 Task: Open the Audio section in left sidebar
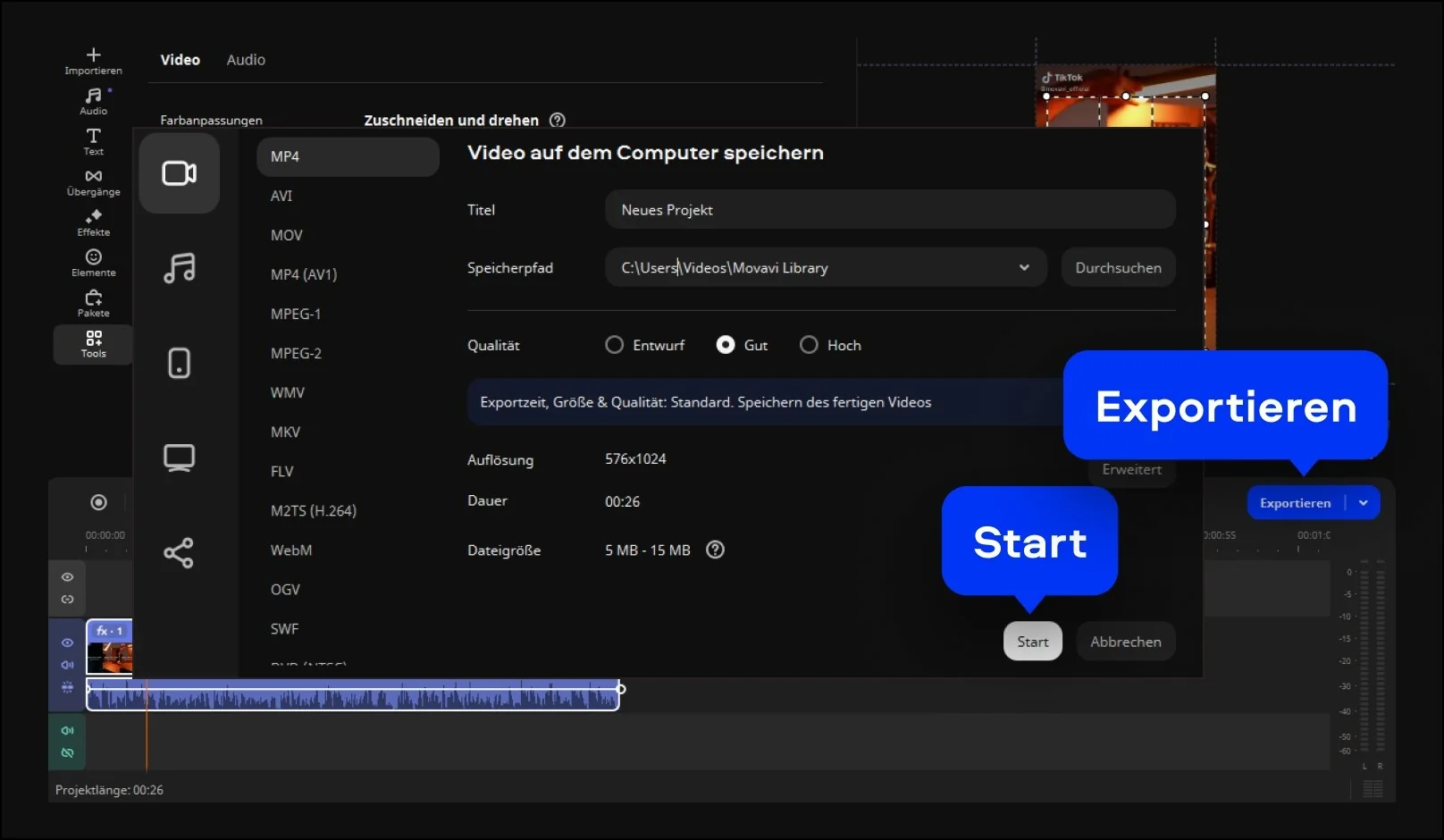pyautogui.click(x=93, y=101)
